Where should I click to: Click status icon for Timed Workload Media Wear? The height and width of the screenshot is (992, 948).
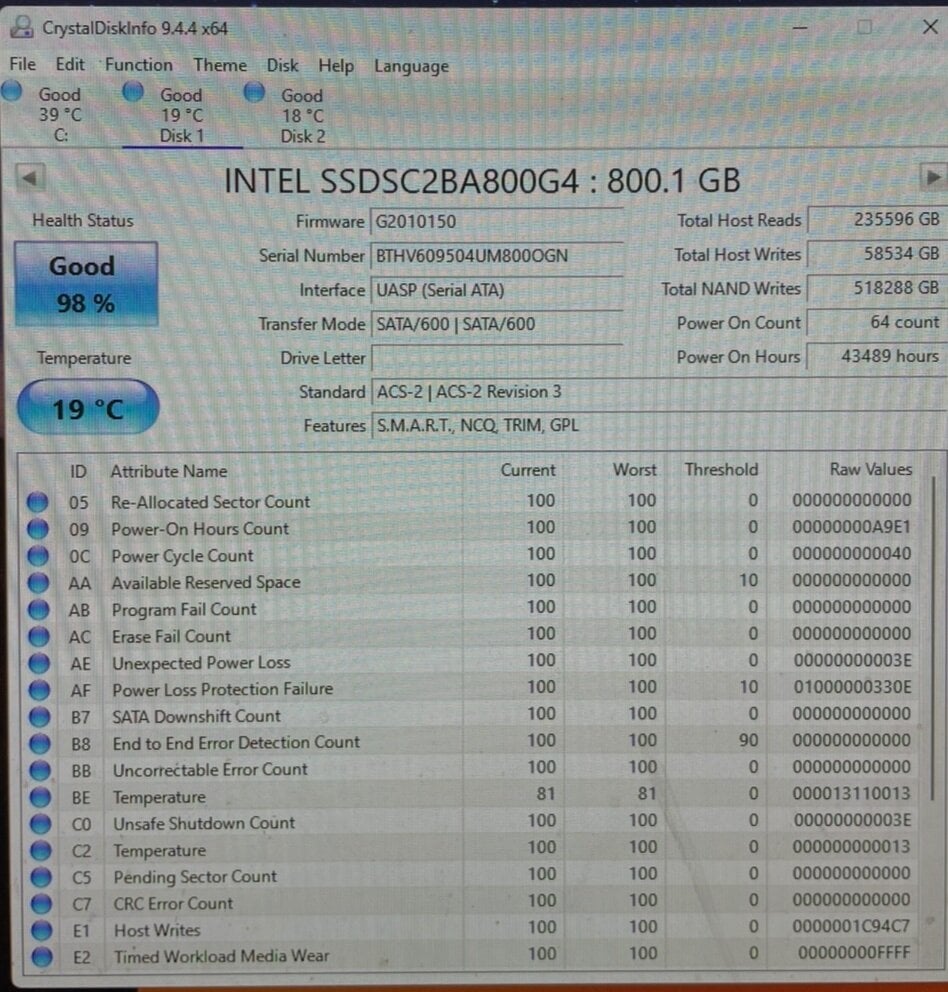pyautogui.click(x=40, y=957)
